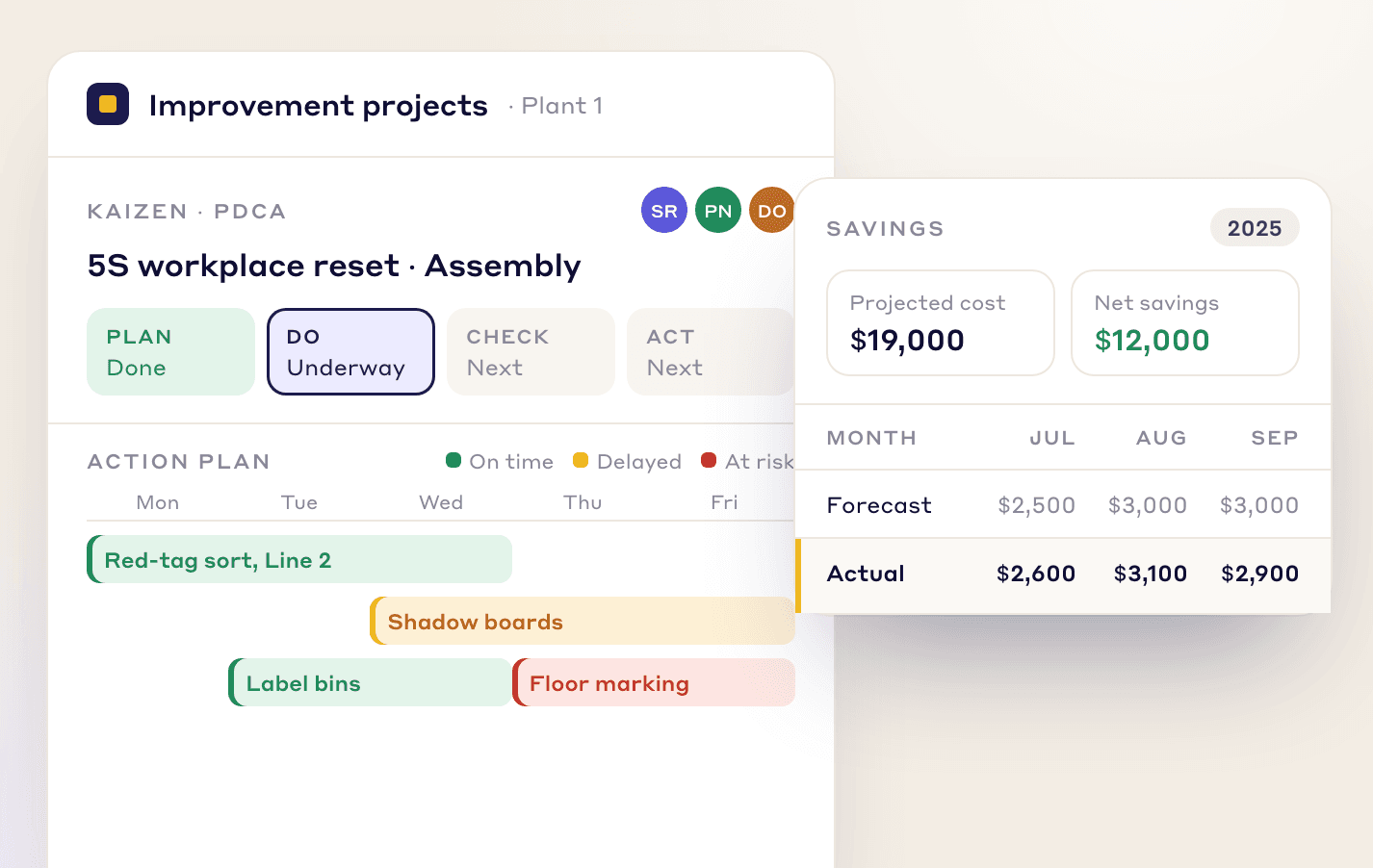The width and height of the screenshot is (1373, 868).
Task: Open the Red-tag sort, Line 2 task bar
Action: (x=299, y=559)
